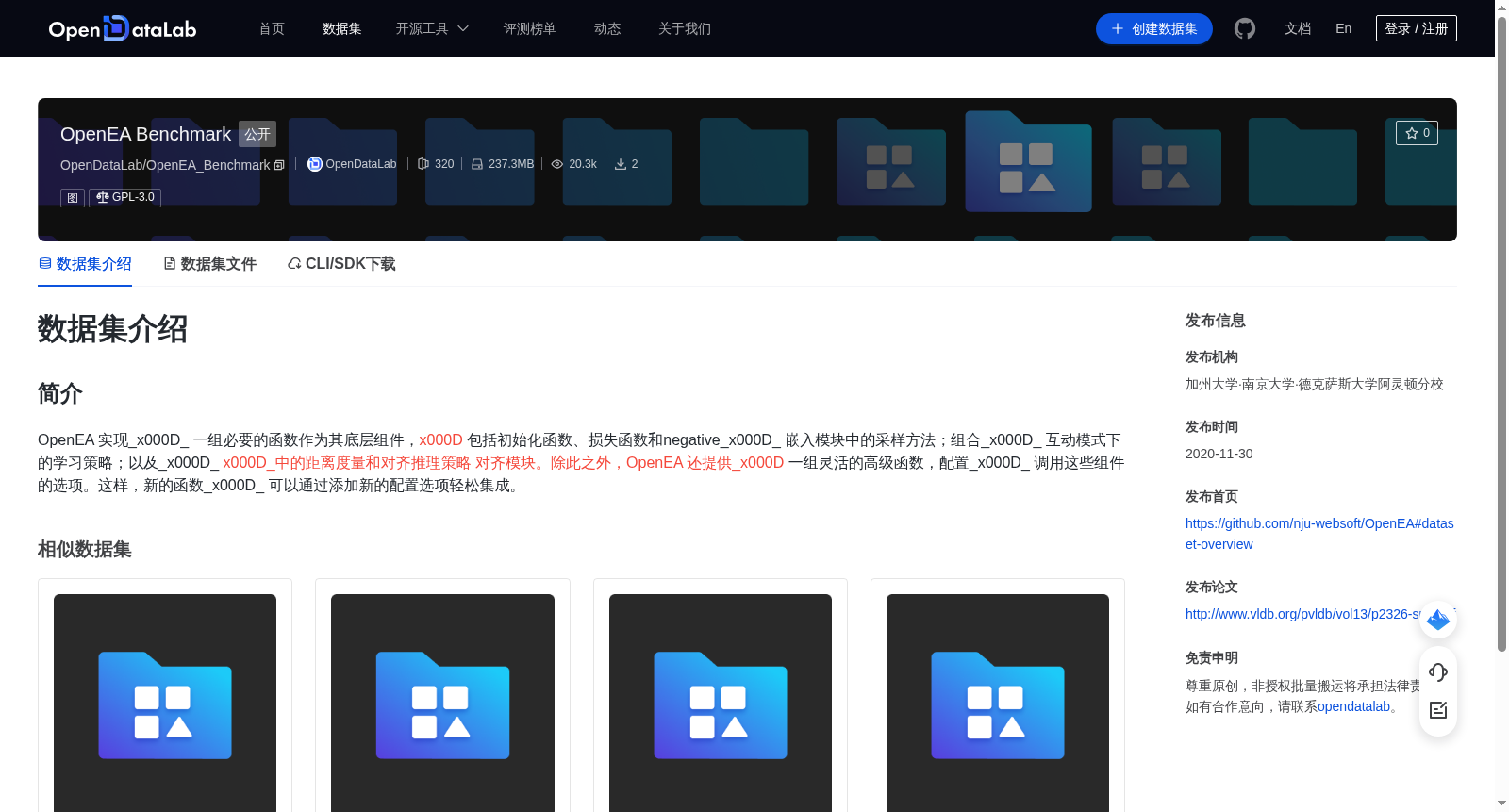Click the document icon on 数据集文件 tab
This screenshot has height=812, width=1509.
point(170,263)
